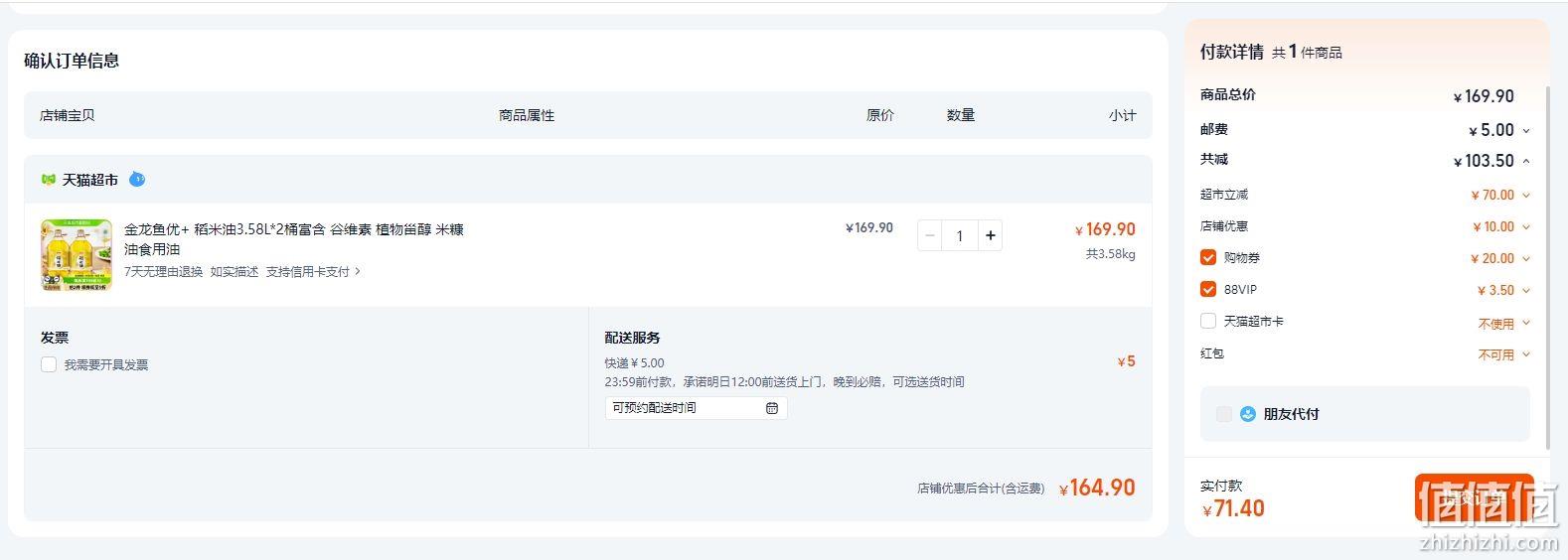Click the 店铺宝贝 column header
This screenshot has height=560, width=1568.
tap(68, 115)
